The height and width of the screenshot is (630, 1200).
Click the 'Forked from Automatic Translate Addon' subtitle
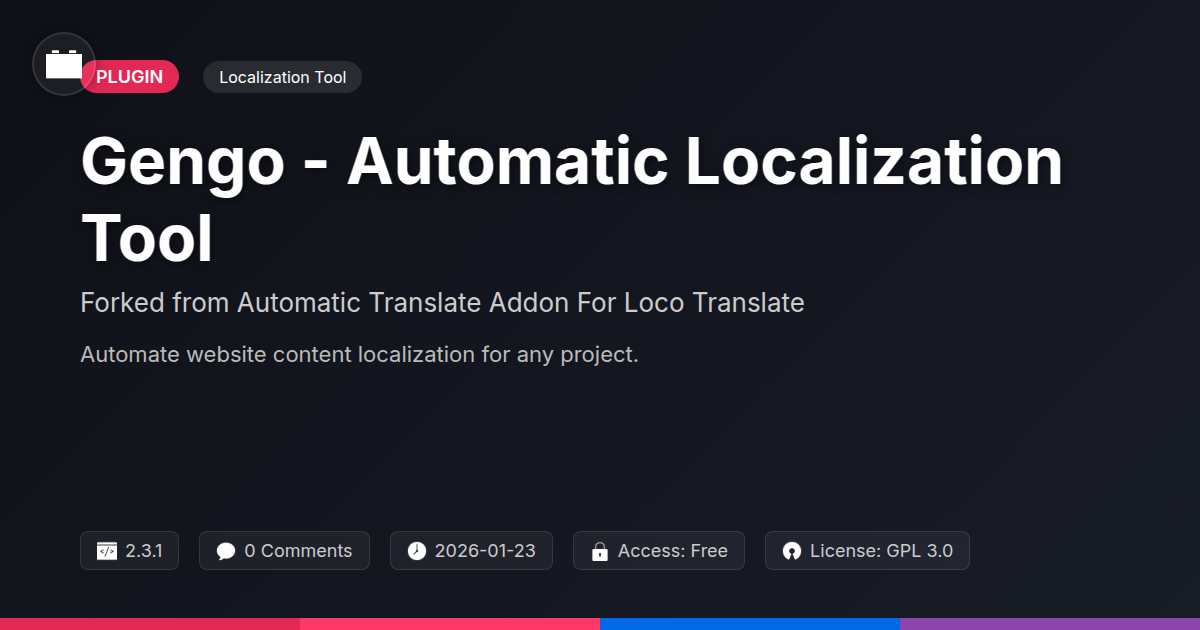(x=442, y=302)
